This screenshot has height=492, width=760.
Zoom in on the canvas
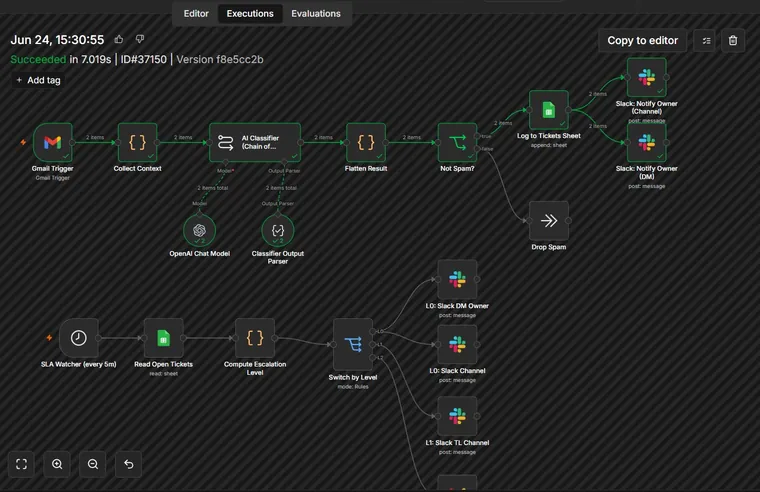pyautogui.click(x=57, y=464)
